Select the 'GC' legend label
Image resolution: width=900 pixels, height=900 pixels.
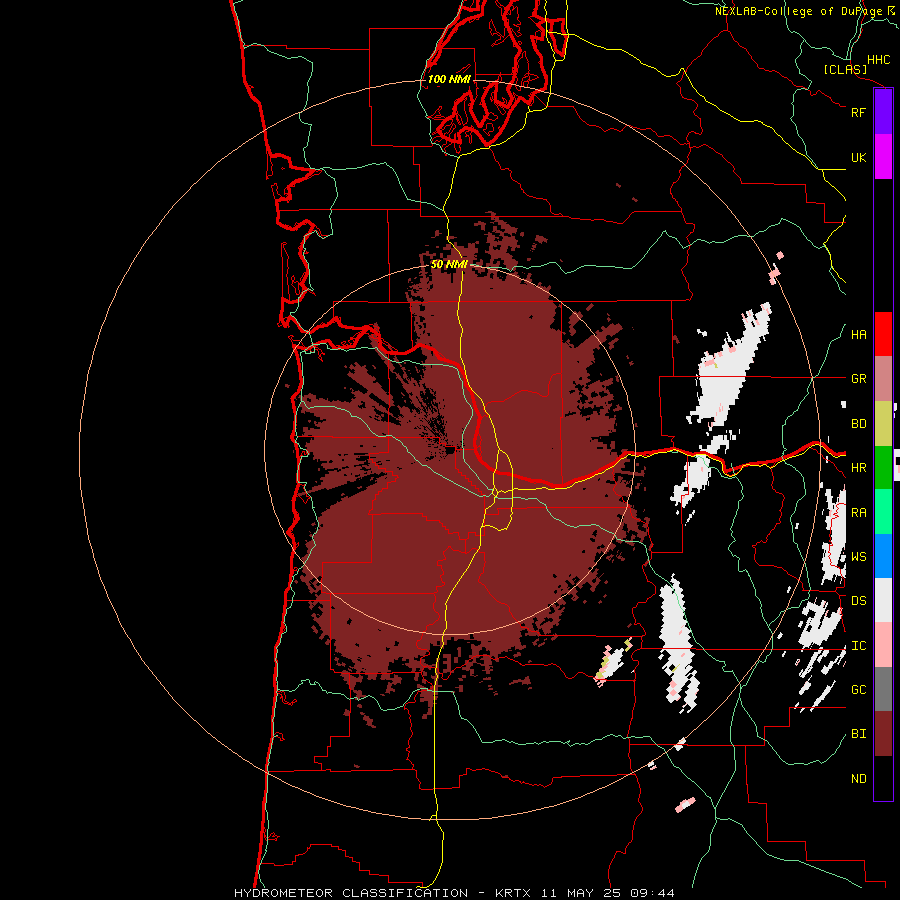tap(858, 690)
